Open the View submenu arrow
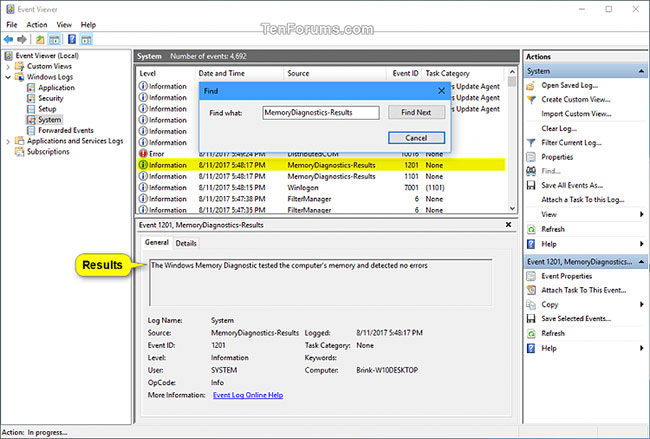This screenshot has width=650, height=439. click(641, 214)
